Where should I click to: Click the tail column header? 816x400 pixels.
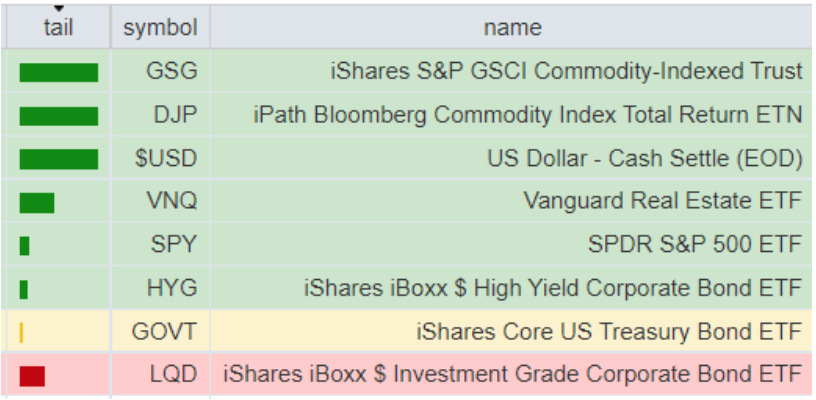pyautogui.click(x=58, y=27)
